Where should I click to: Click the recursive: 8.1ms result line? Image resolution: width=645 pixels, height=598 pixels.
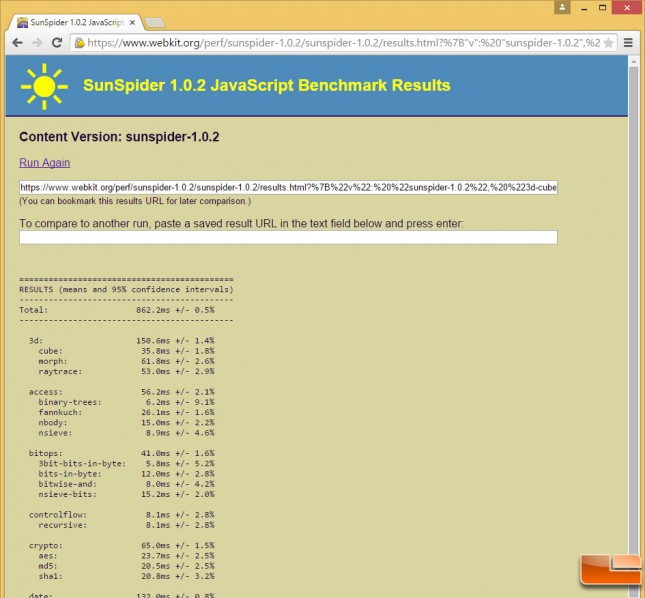[x=127, y=525]
